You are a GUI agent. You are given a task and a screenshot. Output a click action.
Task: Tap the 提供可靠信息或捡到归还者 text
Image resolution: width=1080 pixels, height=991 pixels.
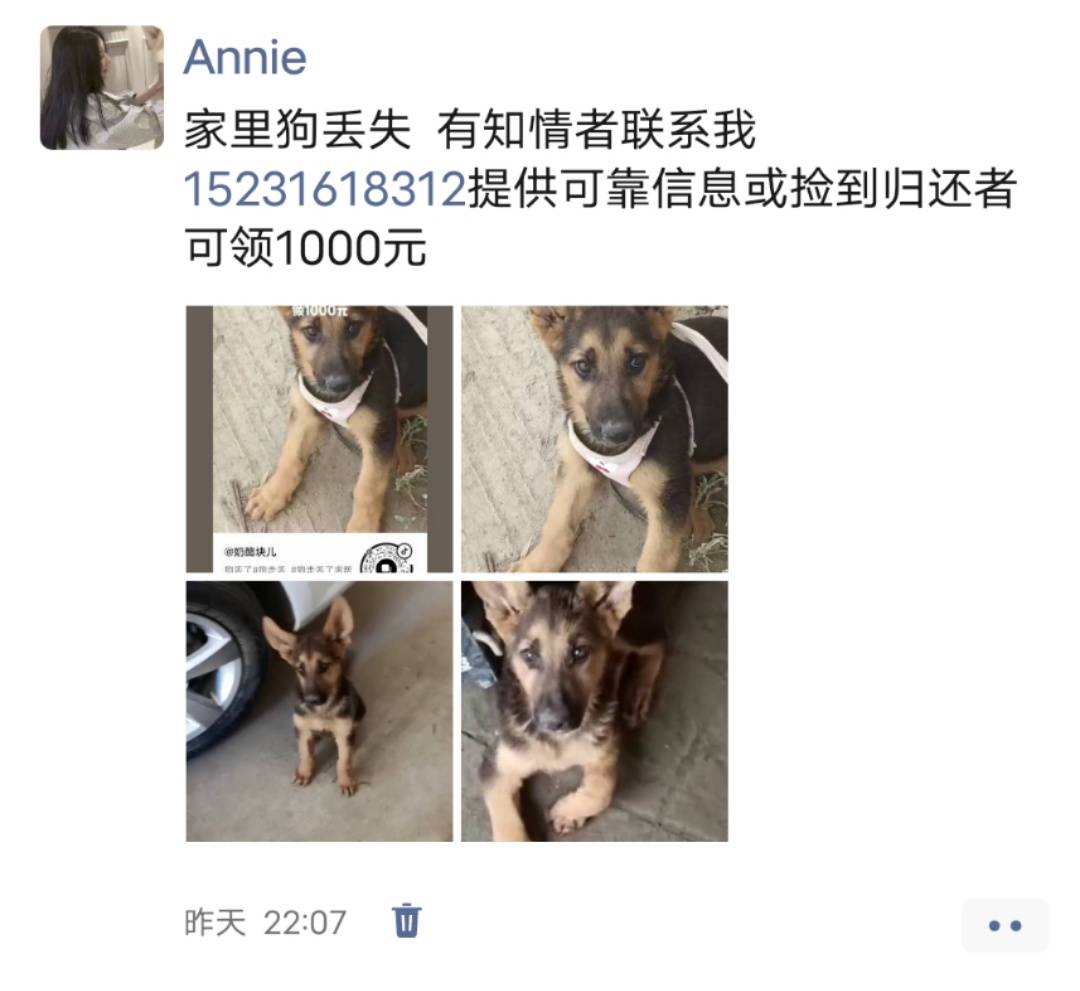pyautogui.click(x=742, y=189)
